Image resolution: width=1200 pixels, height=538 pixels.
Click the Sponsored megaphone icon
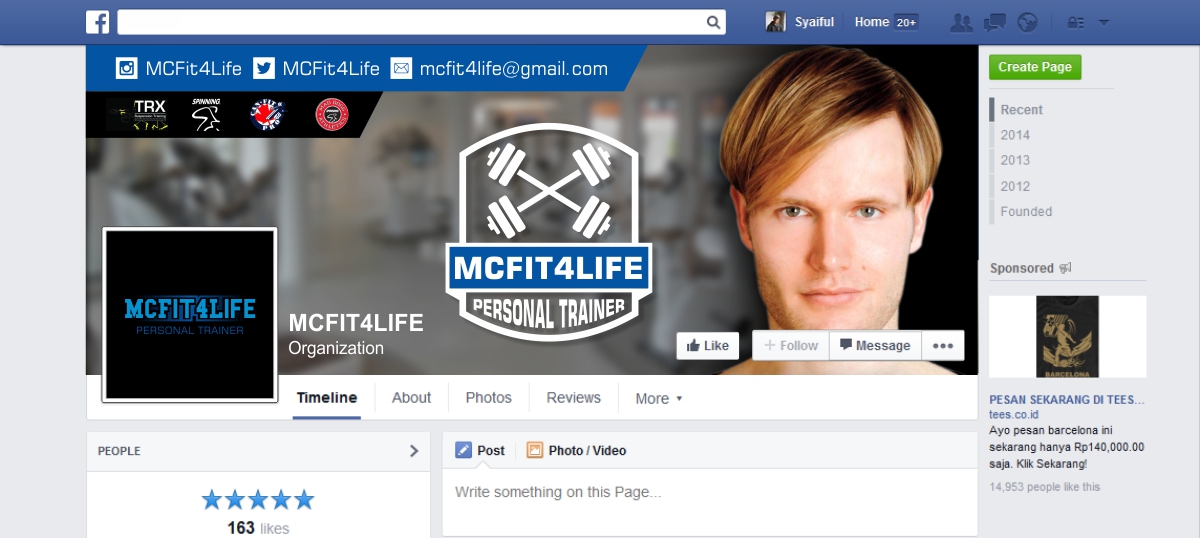(x=1065, y=268)
